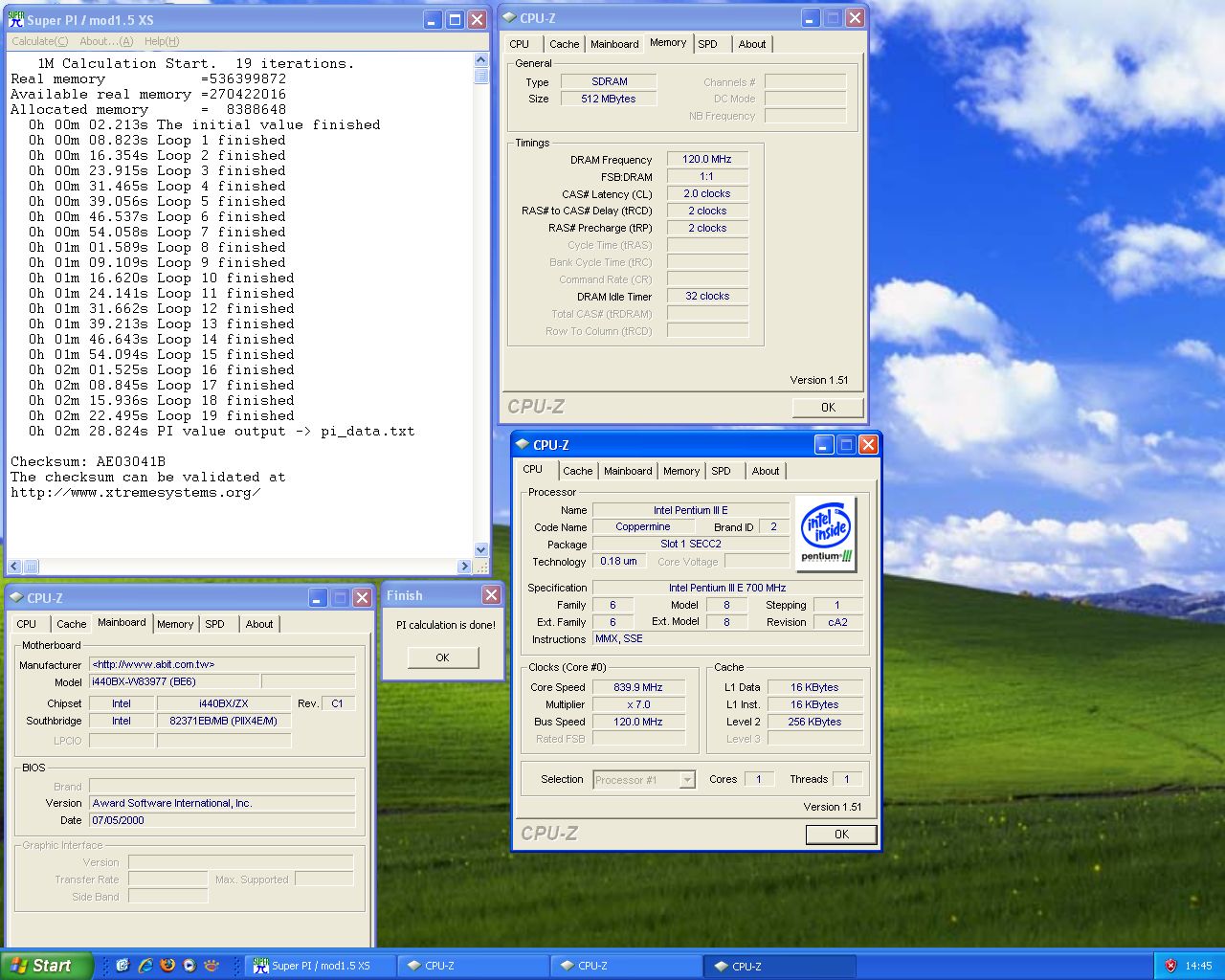Select Memory tab in Mainboard CPU-Z window
The image size is (1225, 980).
pyautogui.click(x=175, y=624)
